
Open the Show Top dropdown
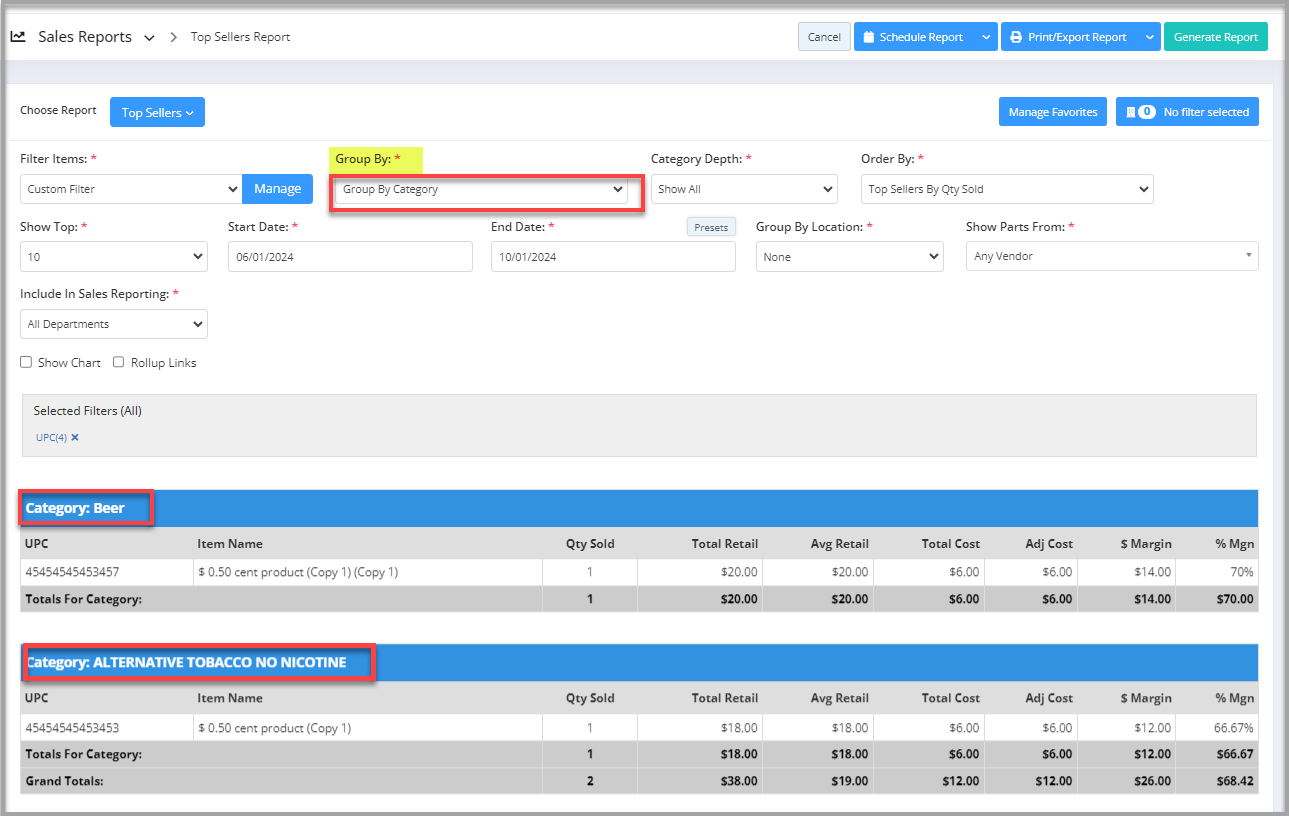(114, 257)
